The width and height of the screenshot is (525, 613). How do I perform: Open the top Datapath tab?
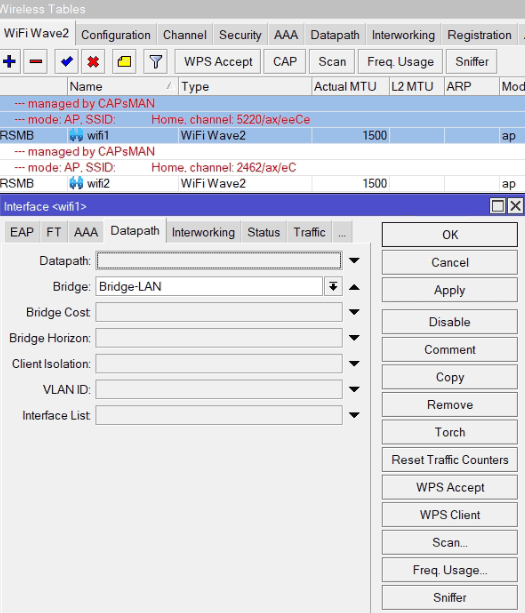point(335,35)
